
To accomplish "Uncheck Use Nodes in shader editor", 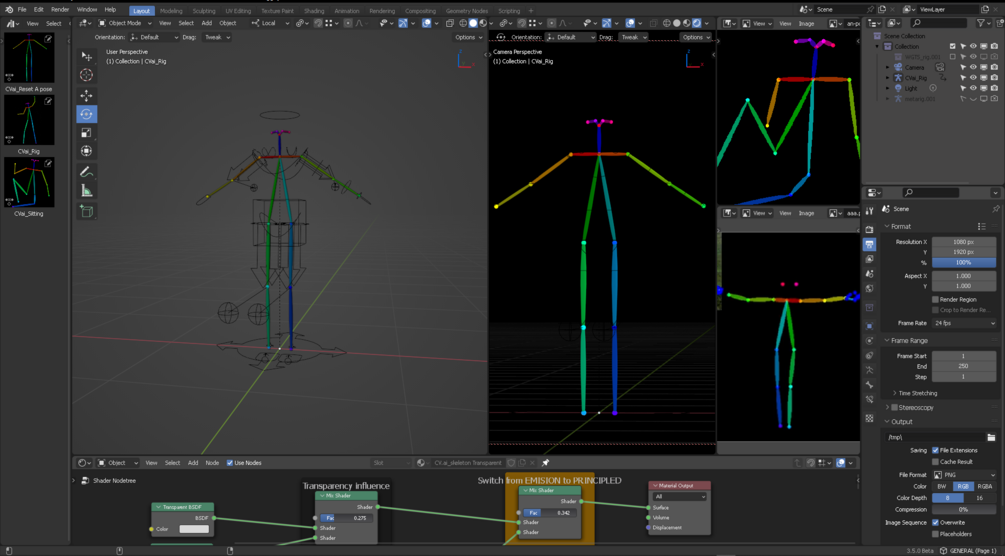I will tap(230, 463).
